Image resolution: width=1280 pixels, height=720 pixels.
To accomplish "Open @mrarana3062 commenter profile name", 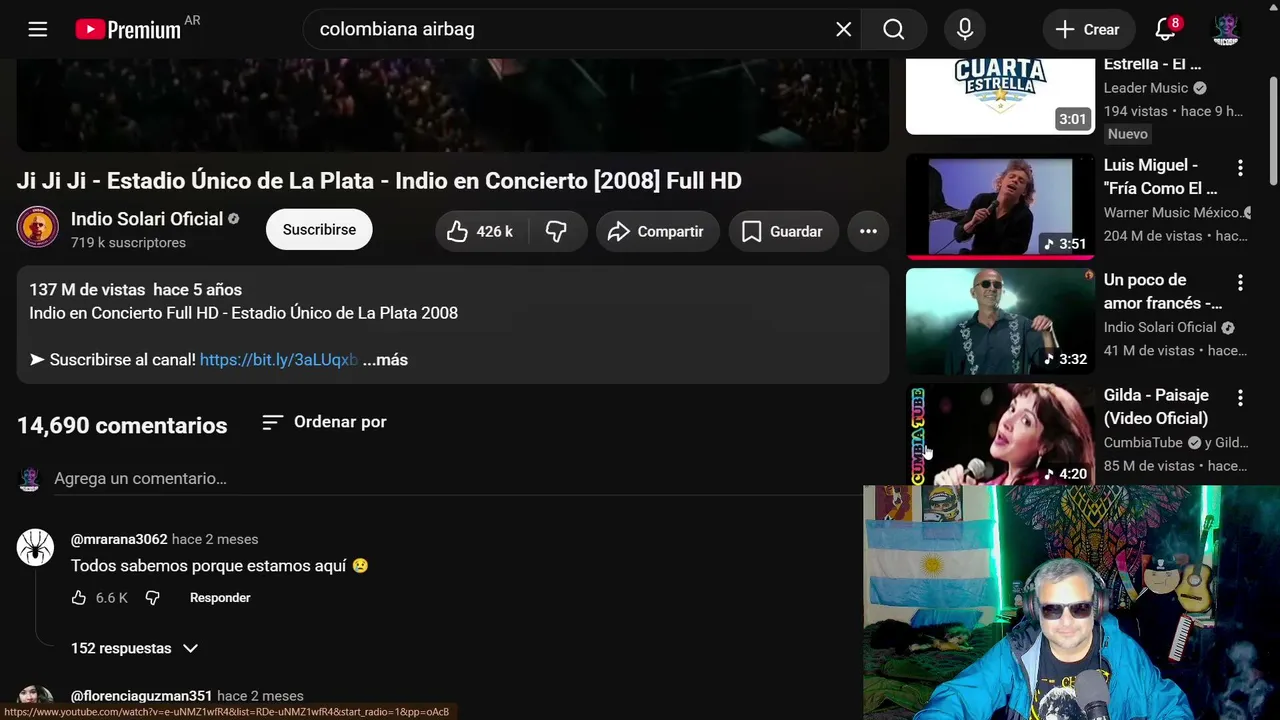I will pyautogui.click(x=119, y=539).
